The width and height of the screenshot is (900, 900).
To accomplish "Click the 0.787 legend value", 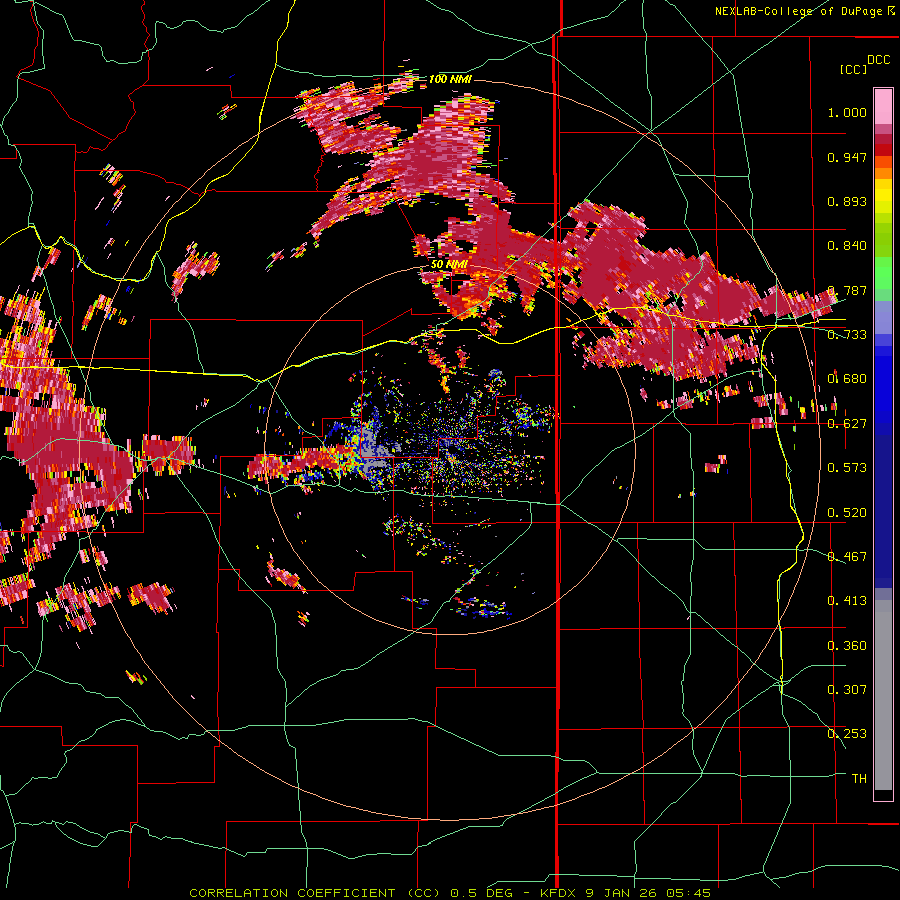I will pyautogui.click(x=847, y=290).
